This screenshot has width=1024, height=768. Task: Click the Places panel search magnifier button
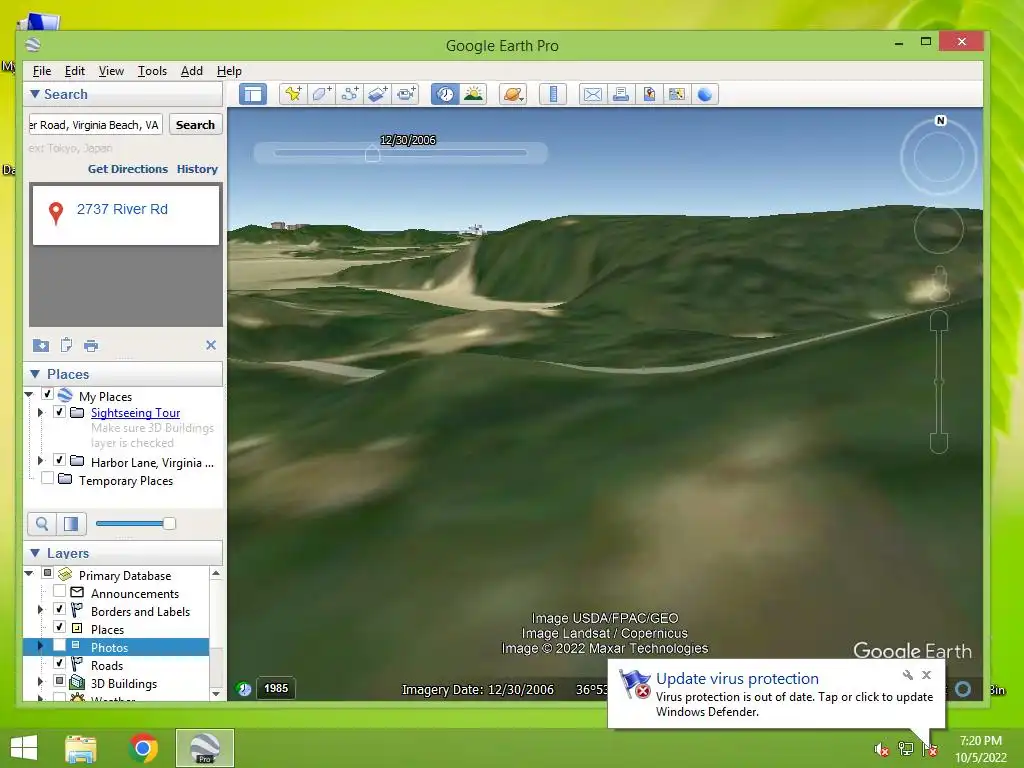[x=42, y=524]
